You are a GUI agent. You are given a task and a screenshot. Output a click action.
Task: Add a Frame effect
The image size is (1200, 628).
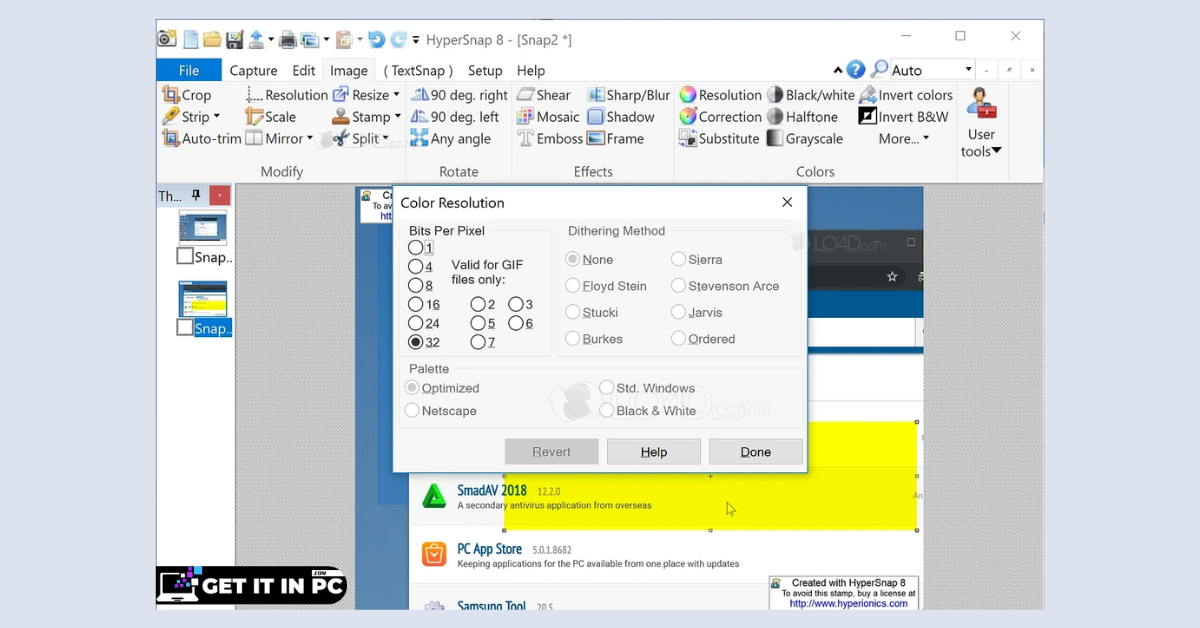pos(616,139)
